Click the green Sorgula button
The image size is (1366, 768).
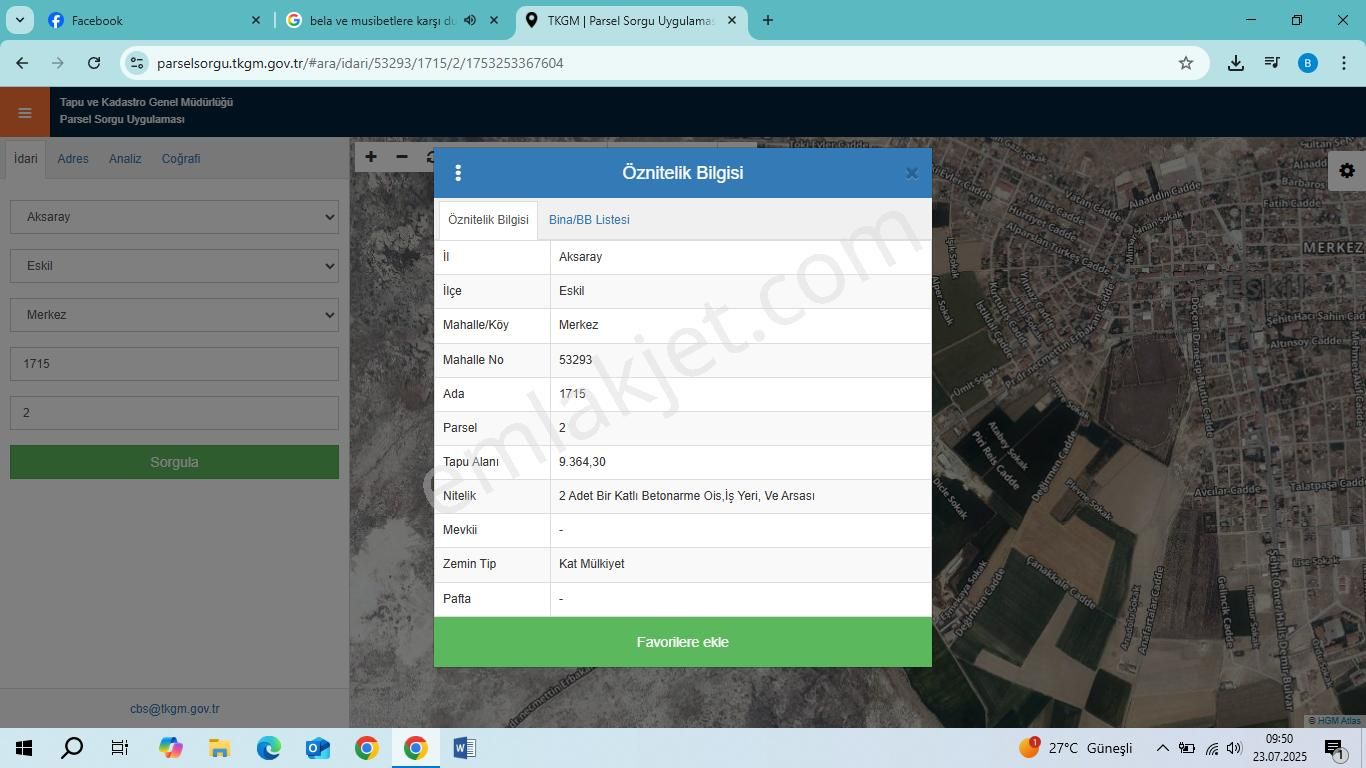174,462
